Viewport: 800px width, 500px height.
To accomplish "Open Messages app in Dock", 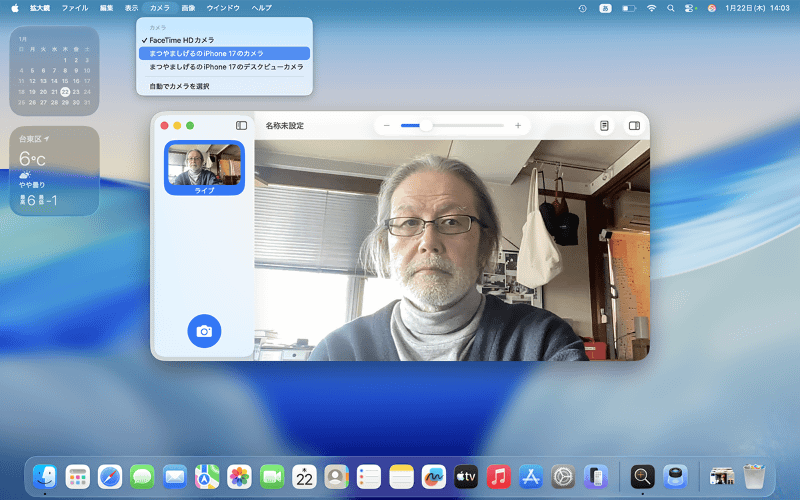I will point(142,477).
